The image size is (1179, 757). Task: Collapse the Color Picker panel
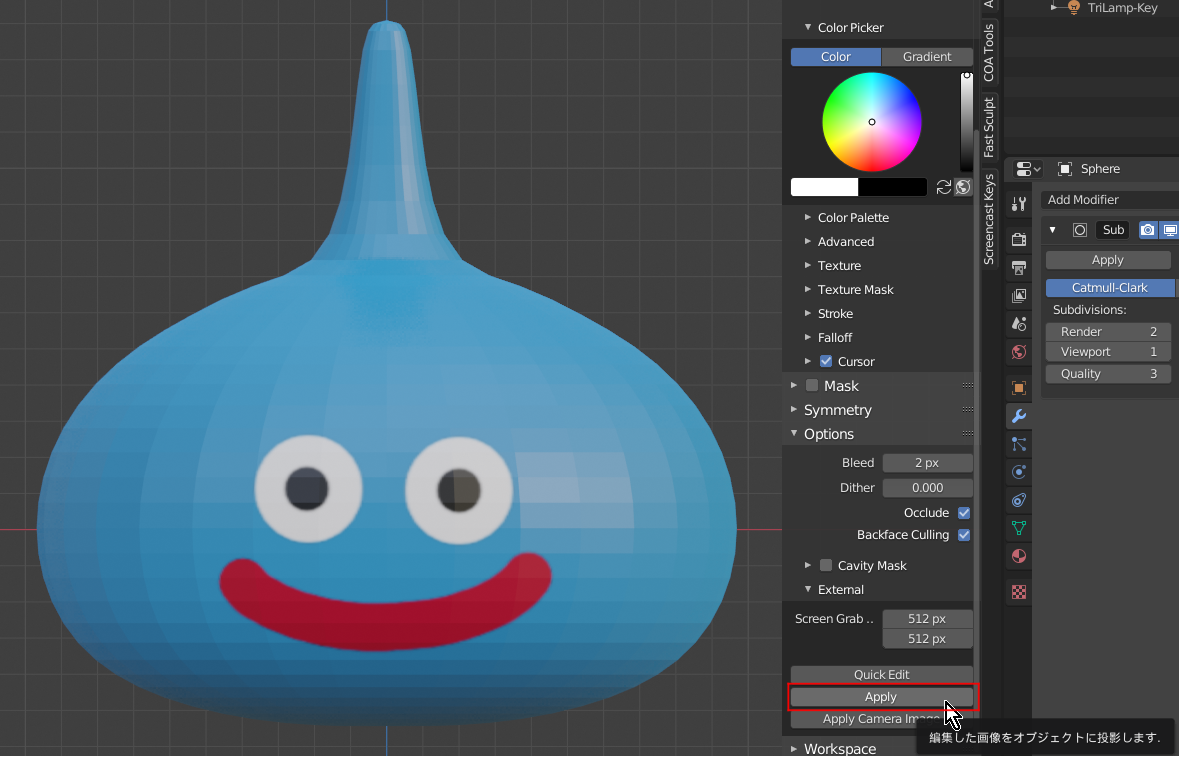[x=808, y=27]
